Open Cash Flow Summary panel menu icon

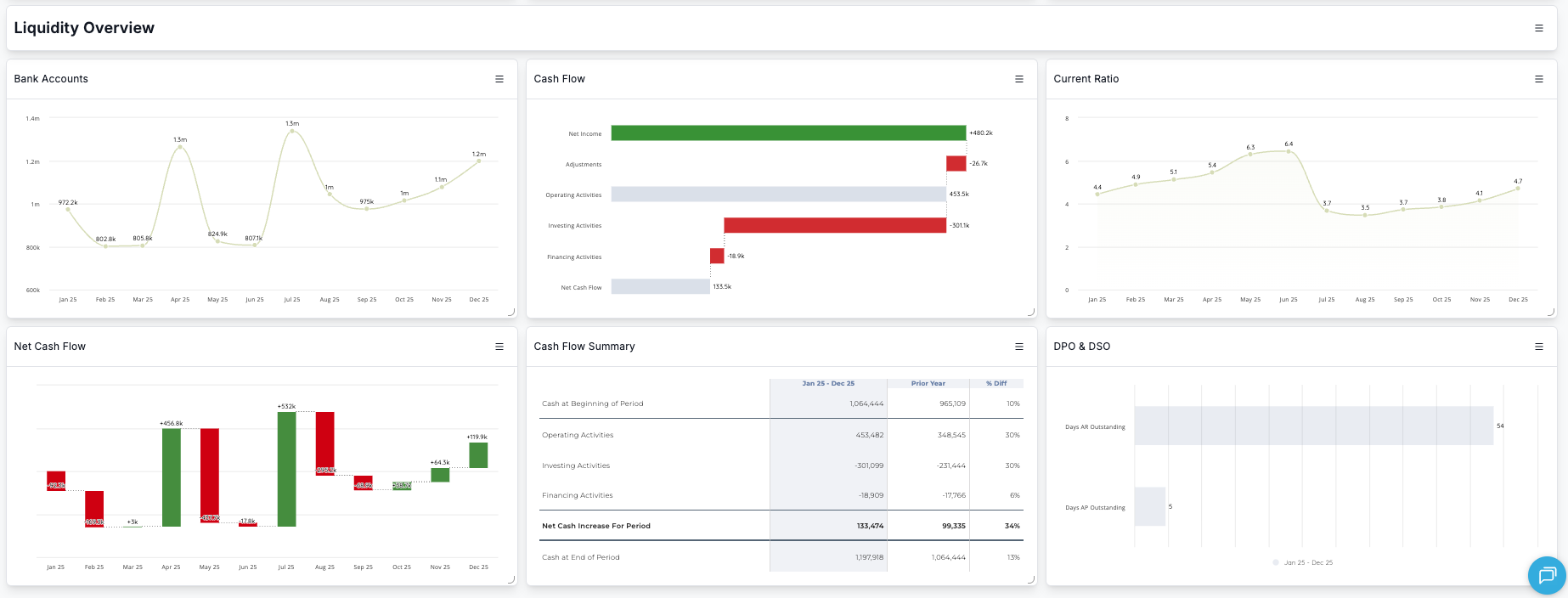pos(1019,347)
